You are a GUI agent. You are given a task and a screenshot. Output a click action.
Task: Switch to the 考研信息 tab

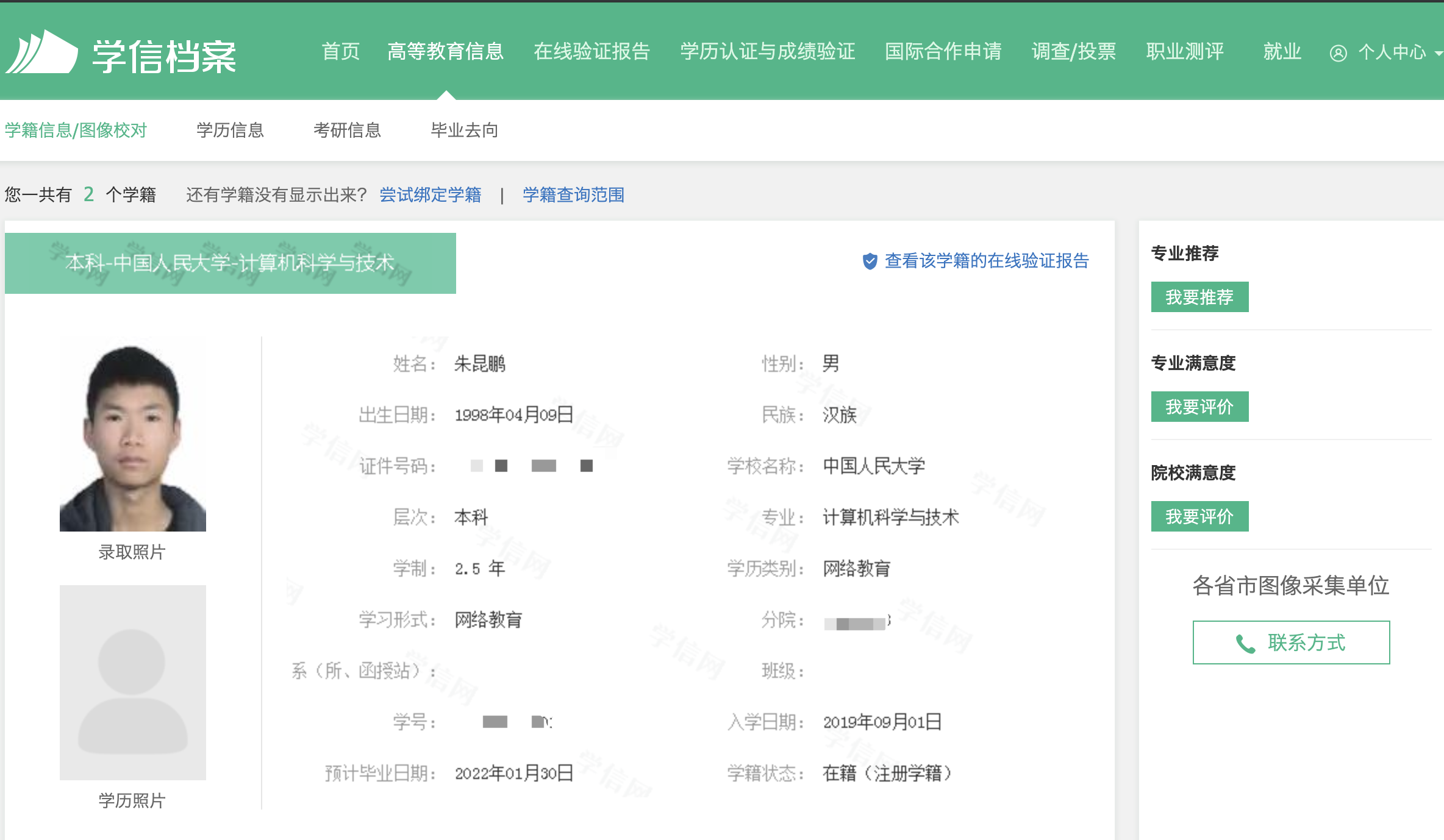(348, 130)
